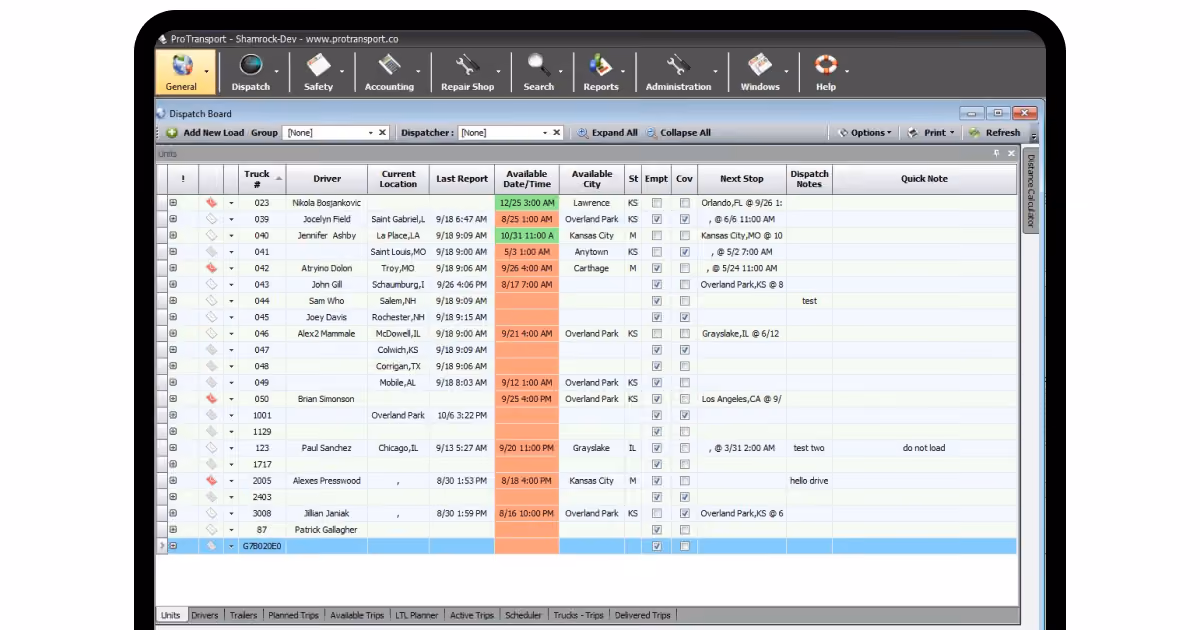Switch to the Trailers tab
Viewport: 1200px width, 630px height.
pos(242,616)
